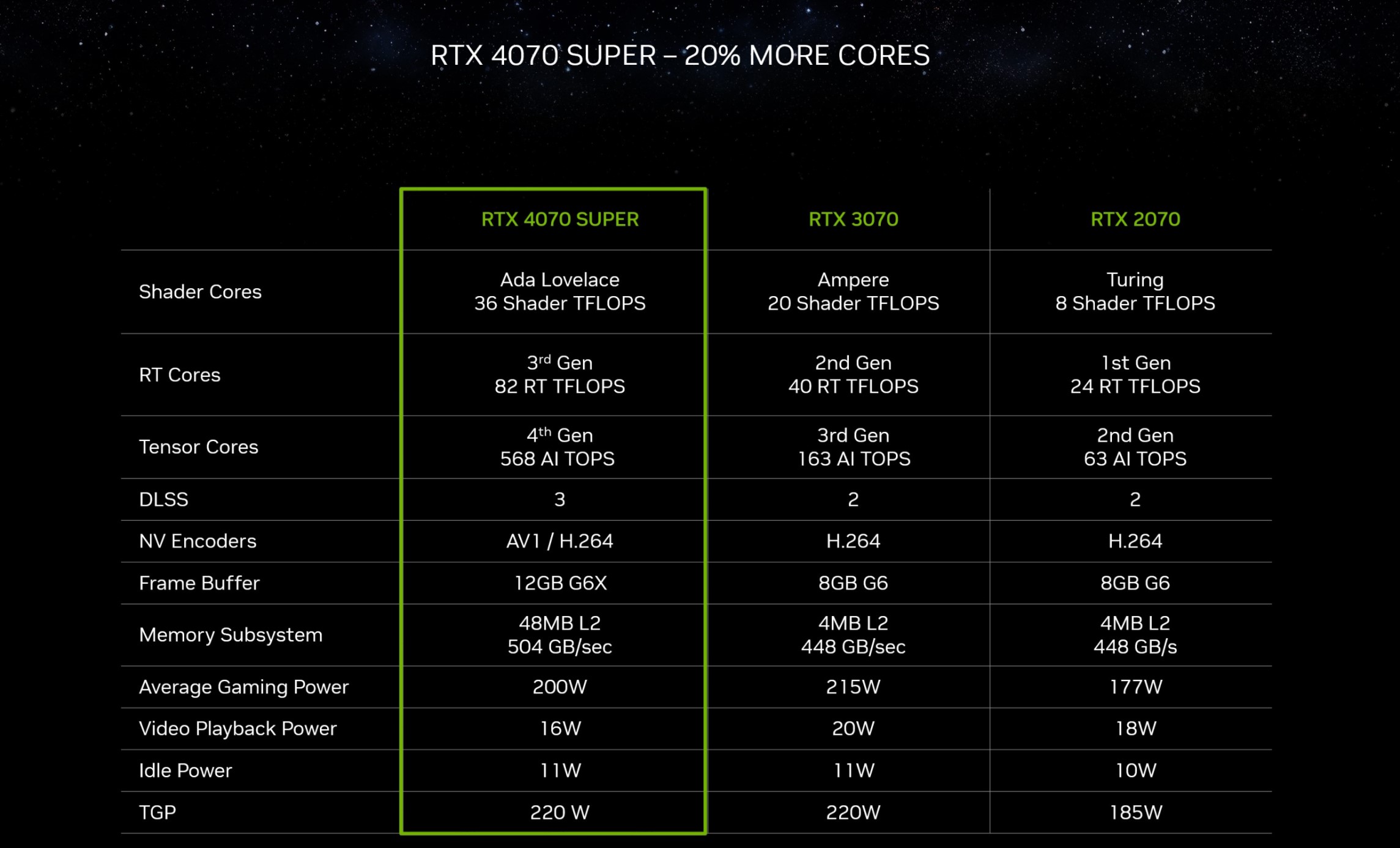Image resolution: width=1400 pixels, height=848 pixels.
Task: Select the Average Gaming Power row label
Action: (x=243, y=687)
